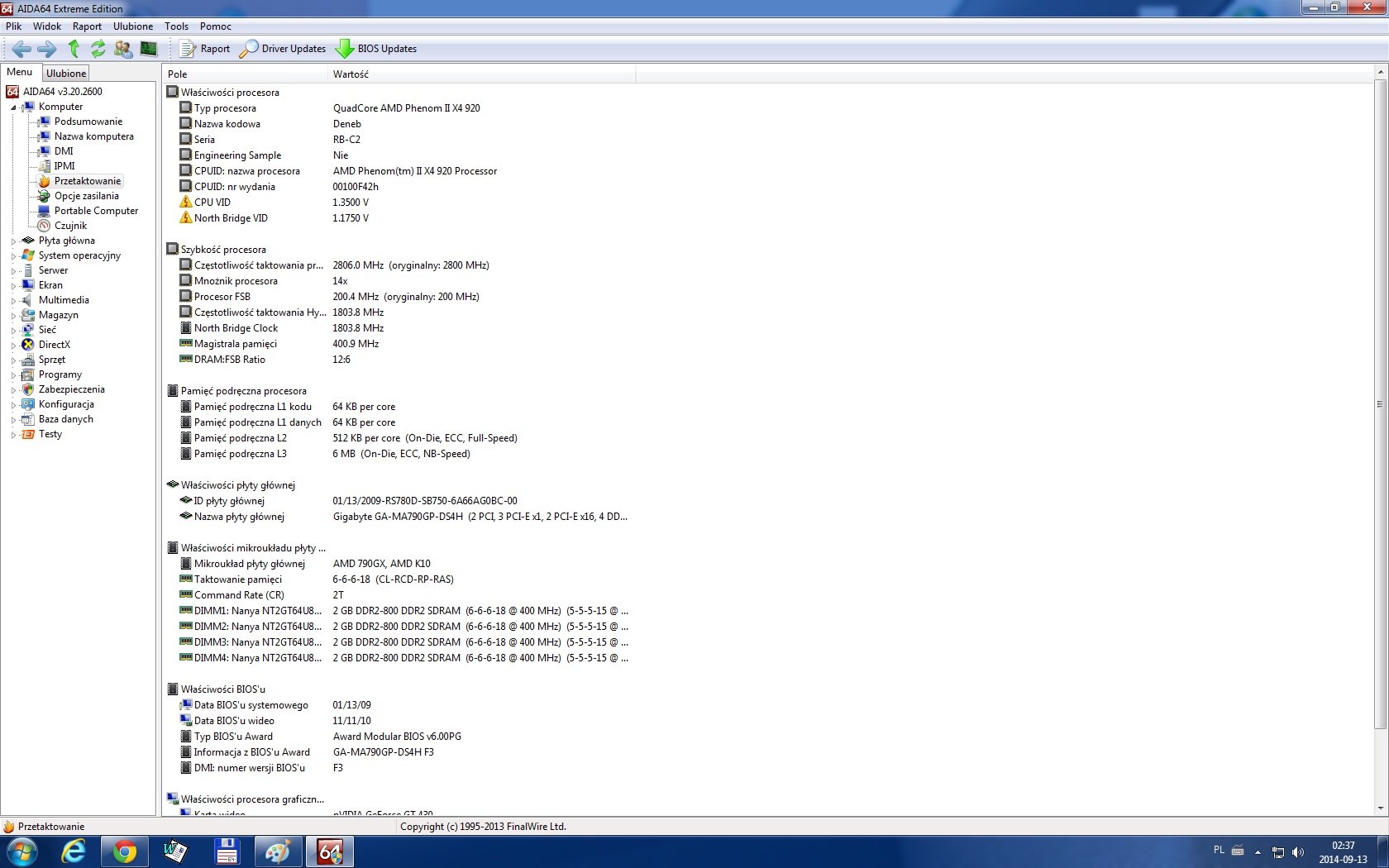This screenshot has width=1389, height=868.
Task: Click the blue Forward arrow in the toolbar
Action: coord(47,49)
